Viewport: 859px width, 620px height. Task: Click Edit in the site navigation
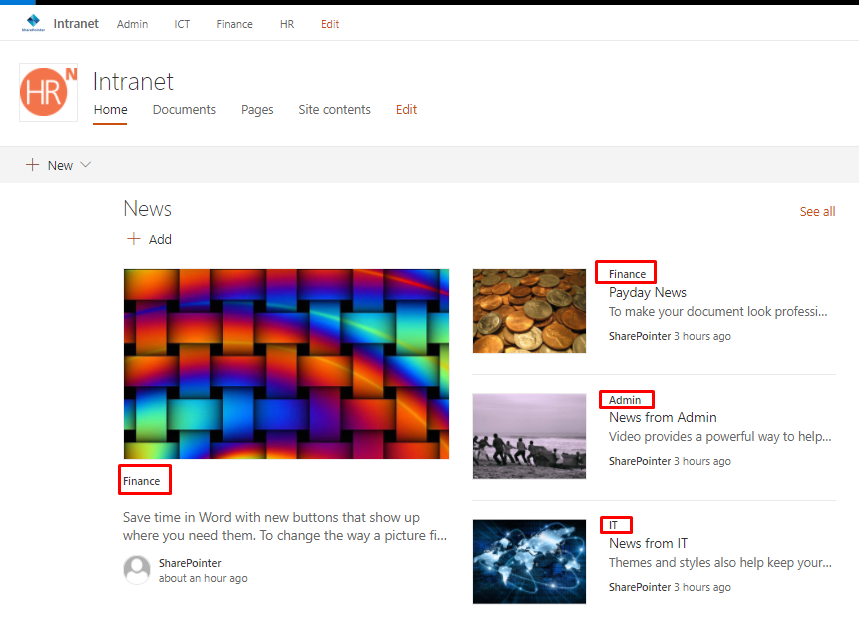[406, 110]
